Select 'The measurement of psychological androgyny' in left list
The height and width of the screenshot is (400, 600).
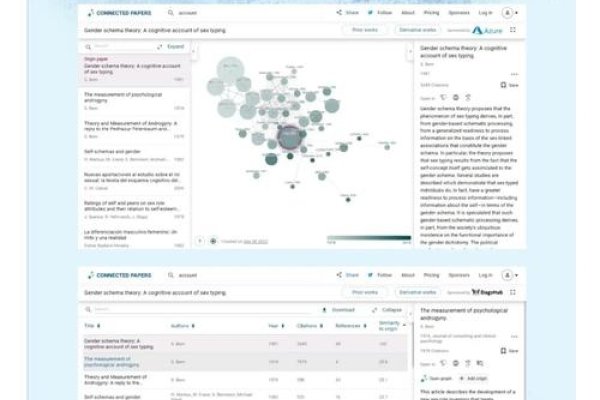click(127, 97)
